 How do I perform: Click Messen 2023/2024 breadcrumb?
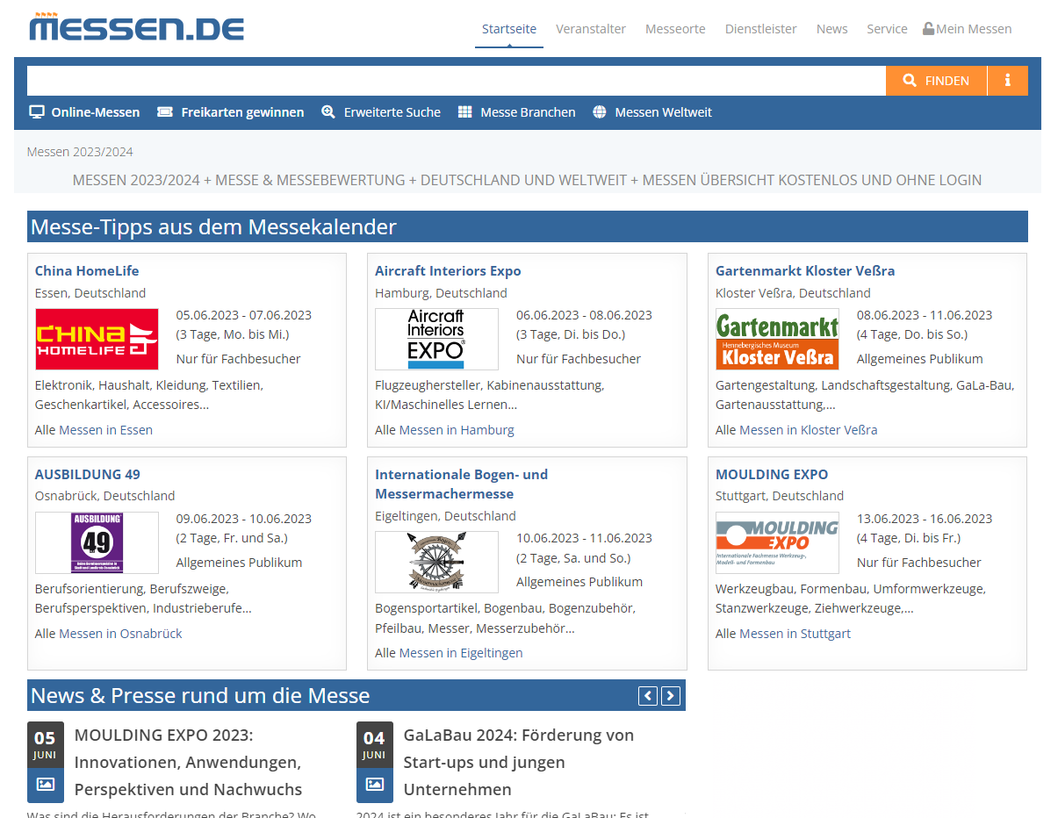click(80, 152)
